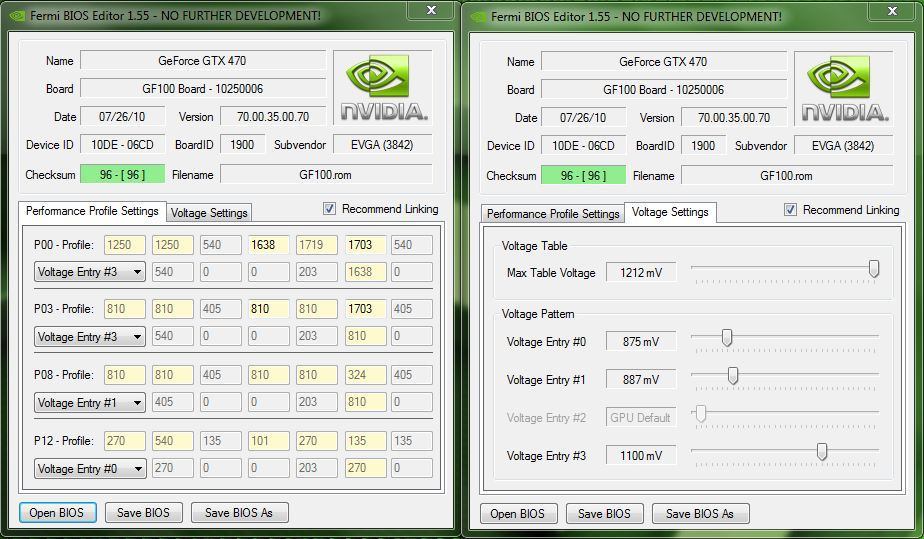
Task: Click right window Name field GeForce GTX 470
Action: click(664, 61)
